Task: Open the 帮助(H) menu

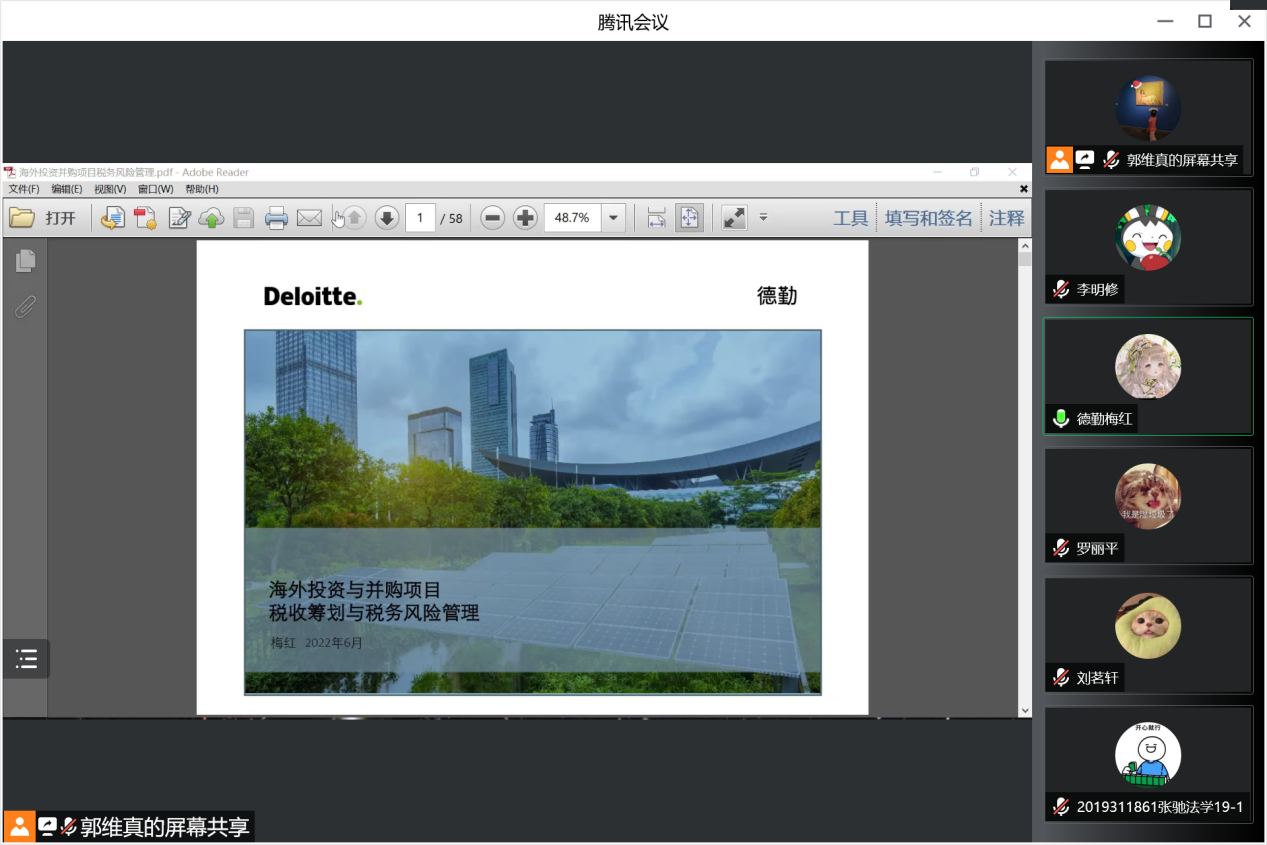Action: click(x=201, y=189)
